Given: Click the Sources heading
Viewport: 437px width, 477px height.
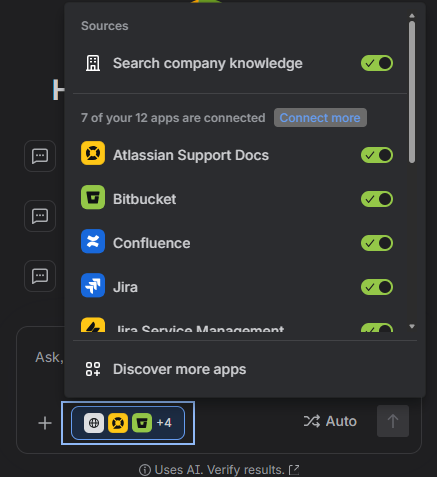Looking at the screenshot, I should pyautogui.click(x=105, y=26).
